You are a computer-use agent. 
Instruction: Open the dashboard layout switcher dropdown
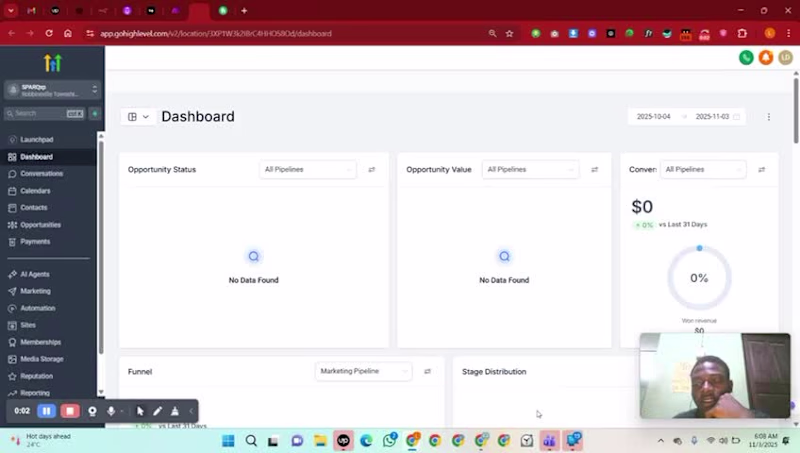(x=138, y=116)
